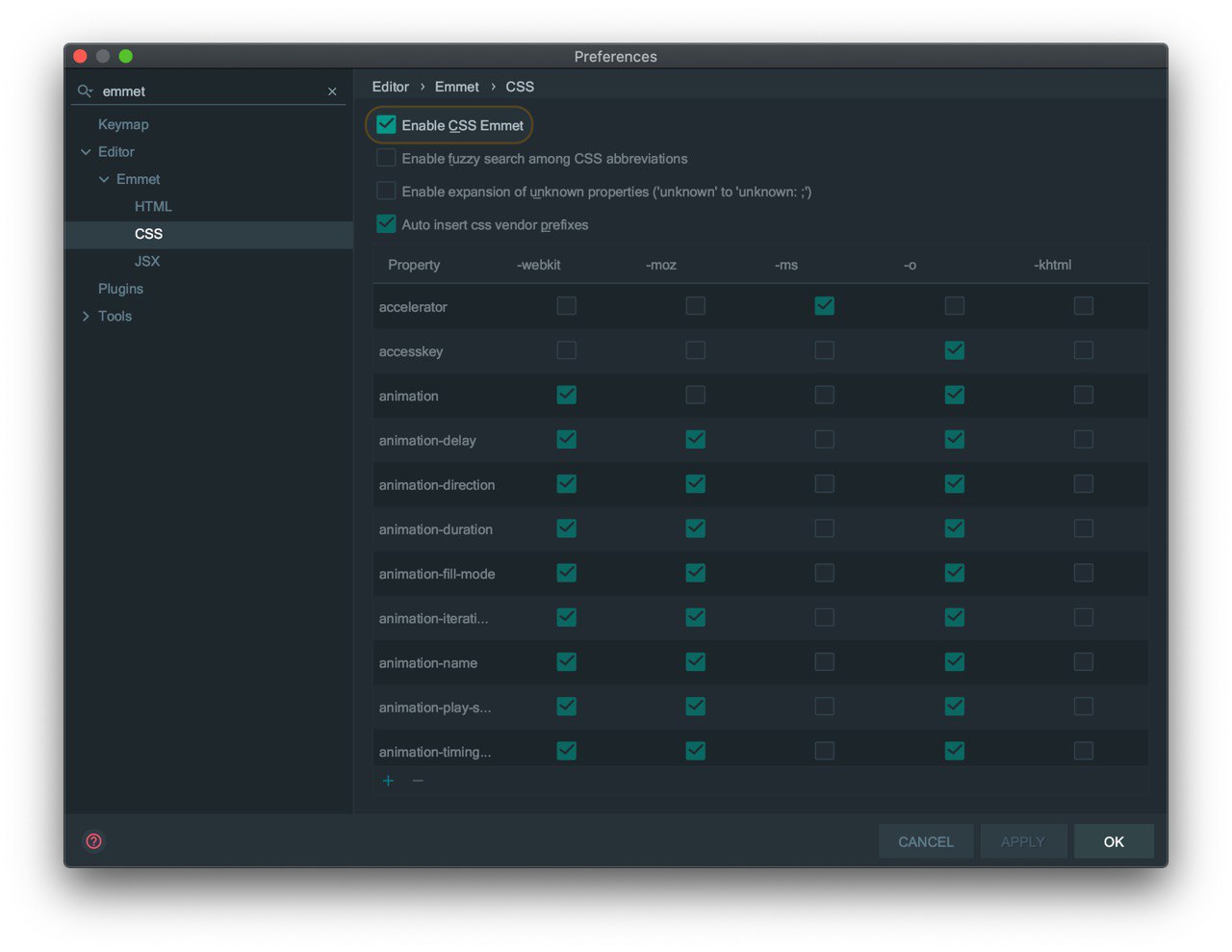This screenshot has height=952, width=1232.
Task: Select JSX under Emmet
Action: (147, 261)
